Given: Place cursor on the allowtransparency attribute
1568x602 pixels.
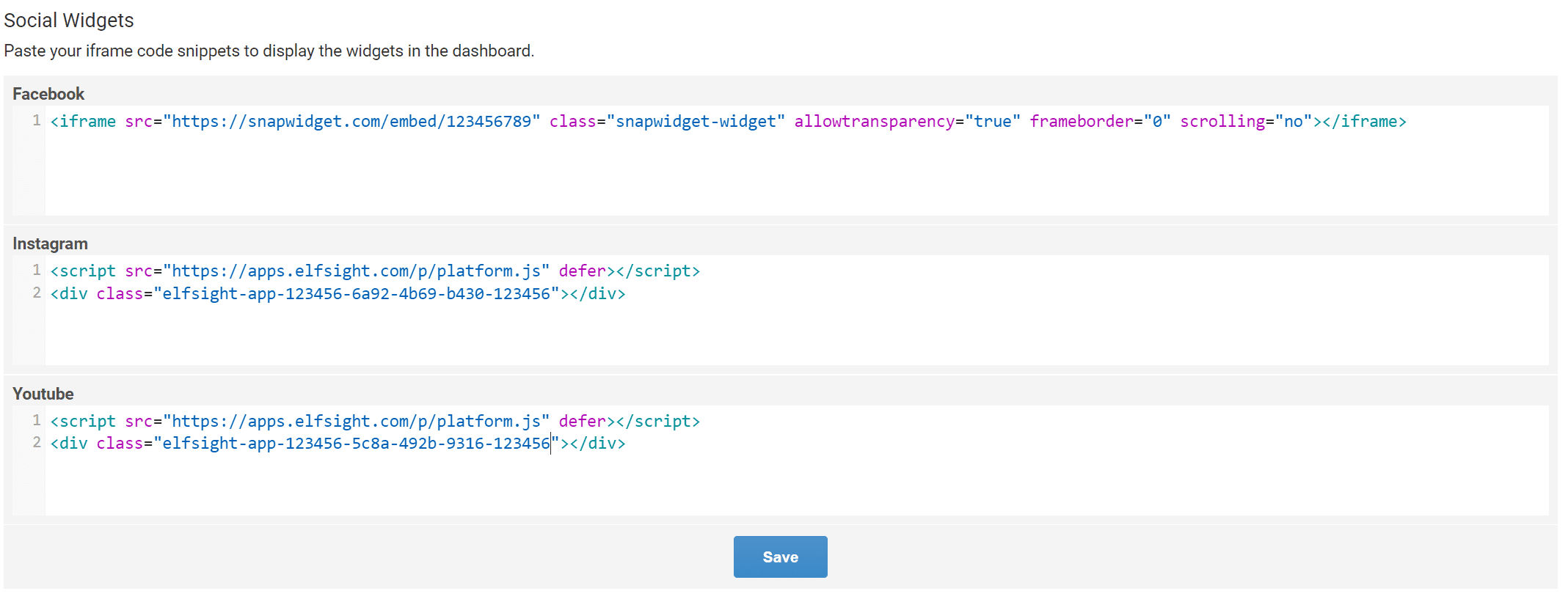Looking at the screenshot, I should (x=874, y=122).
